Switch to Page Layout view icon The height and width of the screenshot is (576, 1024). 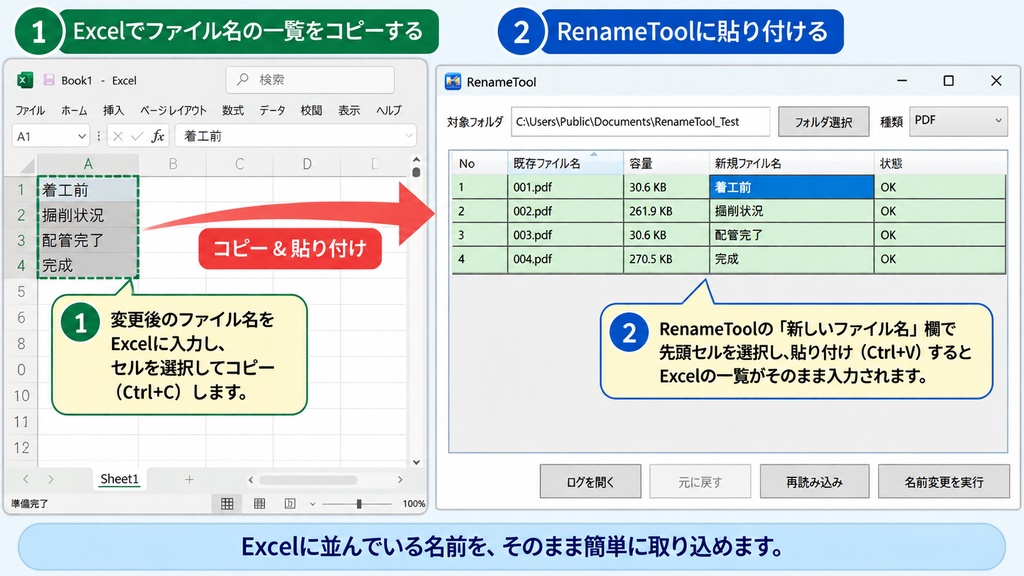[x=259, y=504]
